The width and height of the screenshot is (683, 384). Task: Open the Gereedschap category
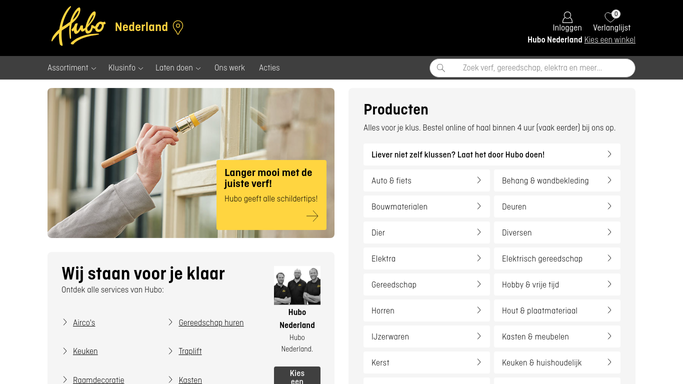pyautogui.click(x=426, y=285)
